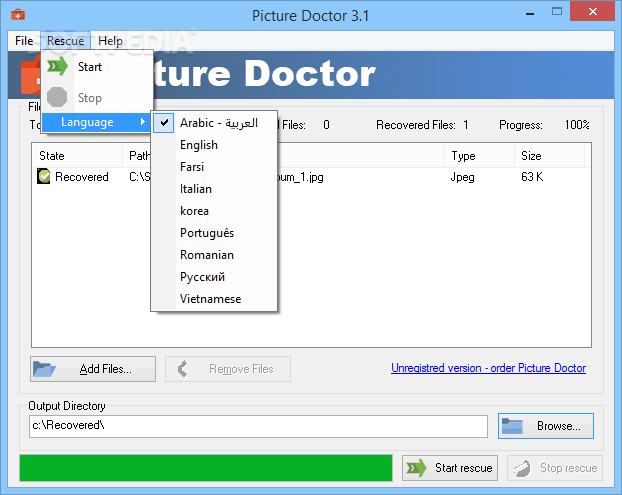Select the Language menu entry
This screenshot has width=622, height=495.
96,122
